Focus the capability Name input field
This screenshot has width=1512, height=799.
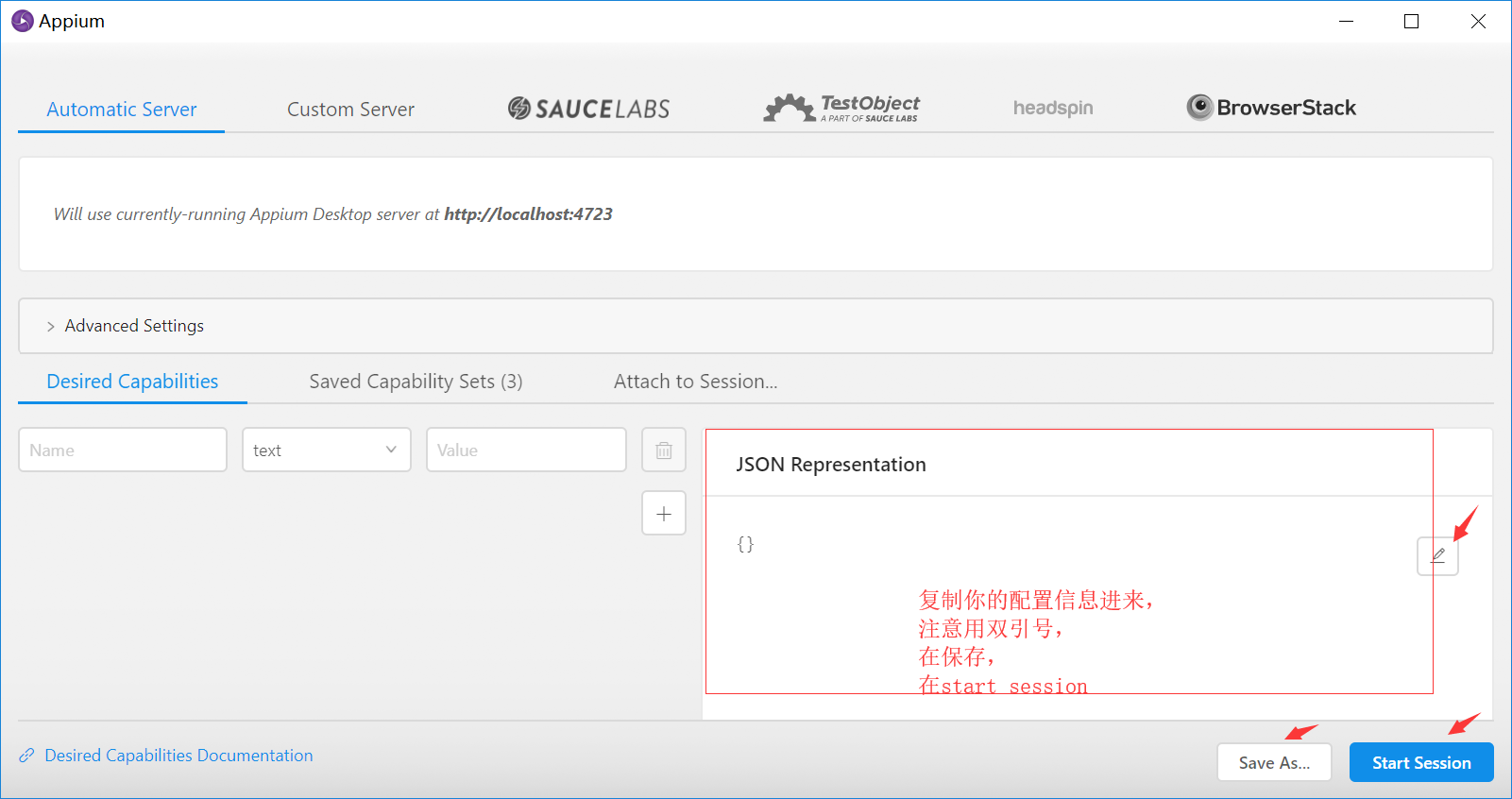(x=123, y=450)
